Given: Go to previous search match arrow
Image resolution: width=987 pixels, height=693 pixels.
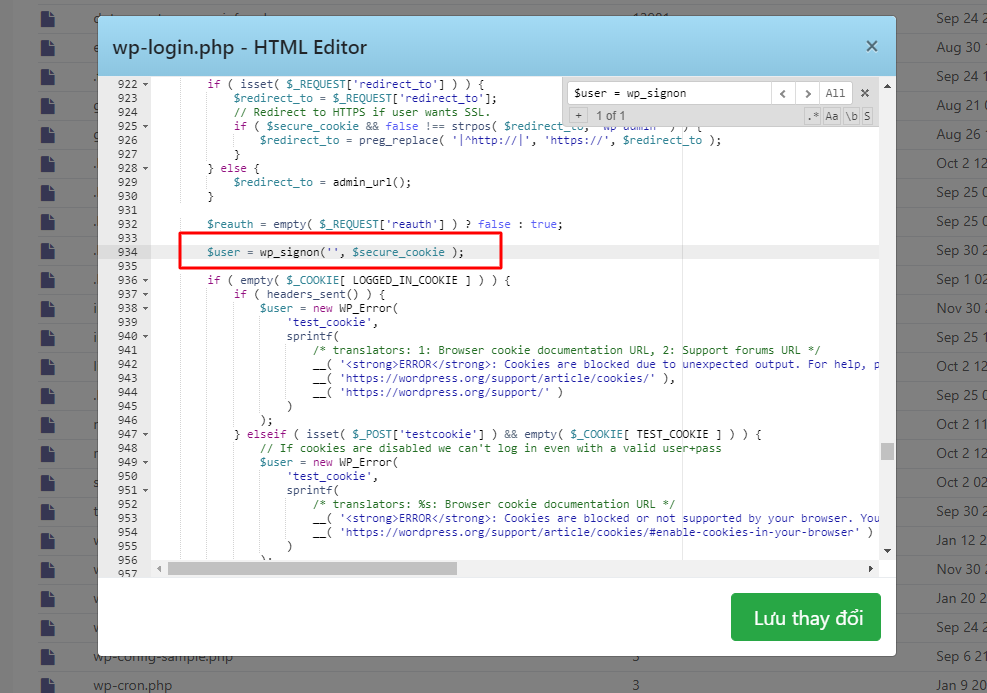Looking at the screenshot, I should point(783,93).
